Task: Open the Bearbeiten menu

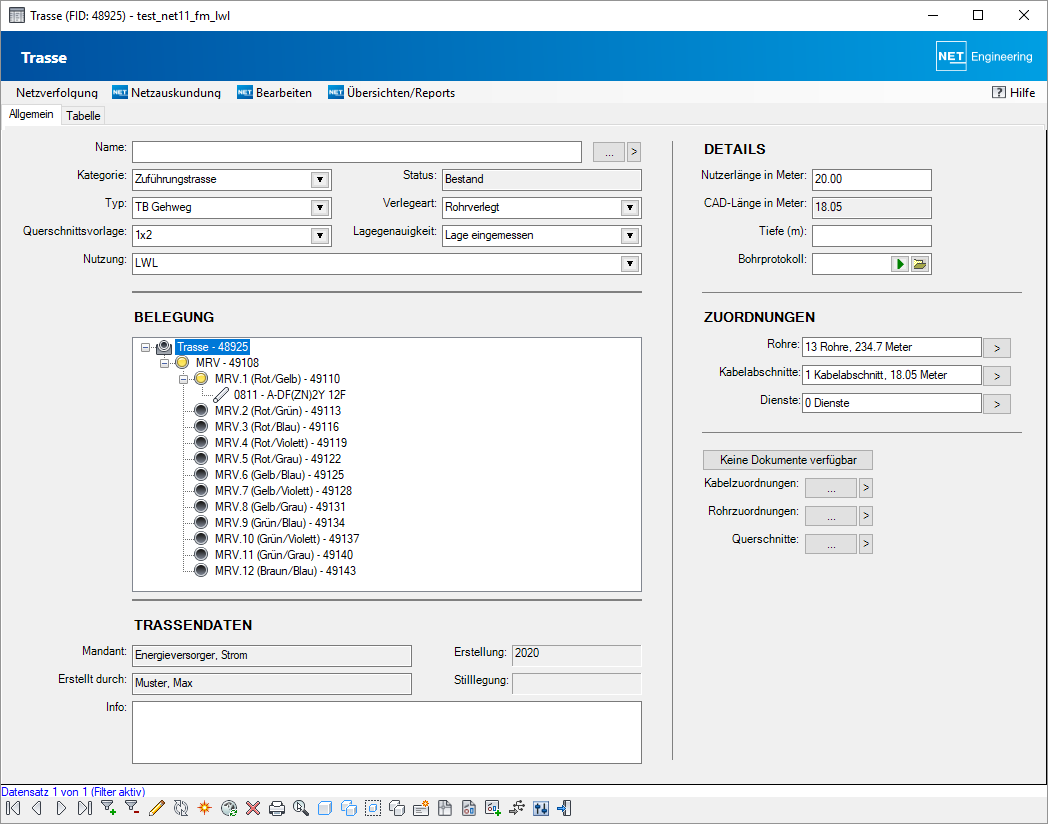Action: coord(275,93)
